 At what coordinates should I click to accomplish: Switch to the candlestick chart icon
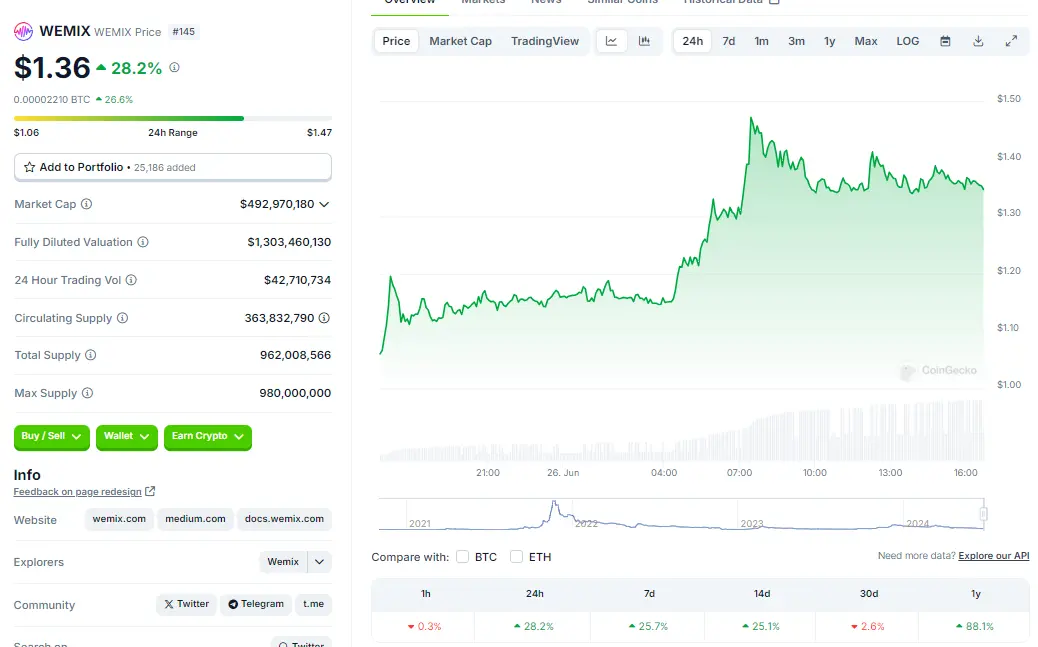tap(644, 41)
